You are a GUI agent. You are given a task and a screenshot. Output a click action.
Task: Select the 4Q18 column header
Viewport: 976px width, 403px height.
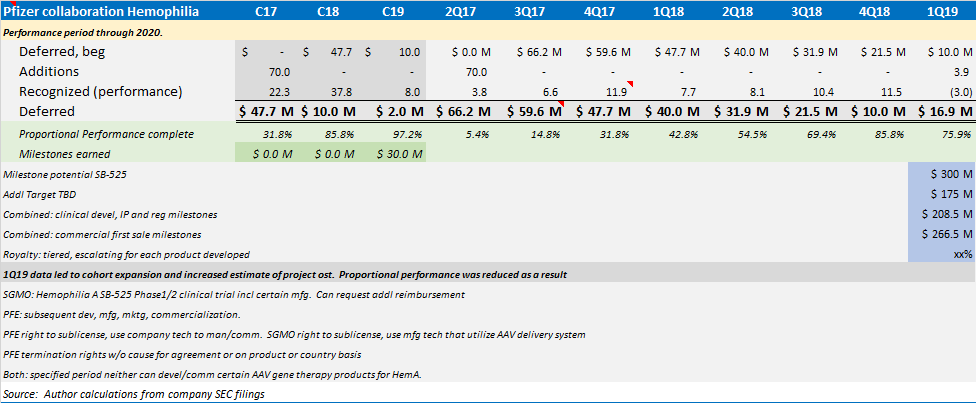(x=876, y=12)
